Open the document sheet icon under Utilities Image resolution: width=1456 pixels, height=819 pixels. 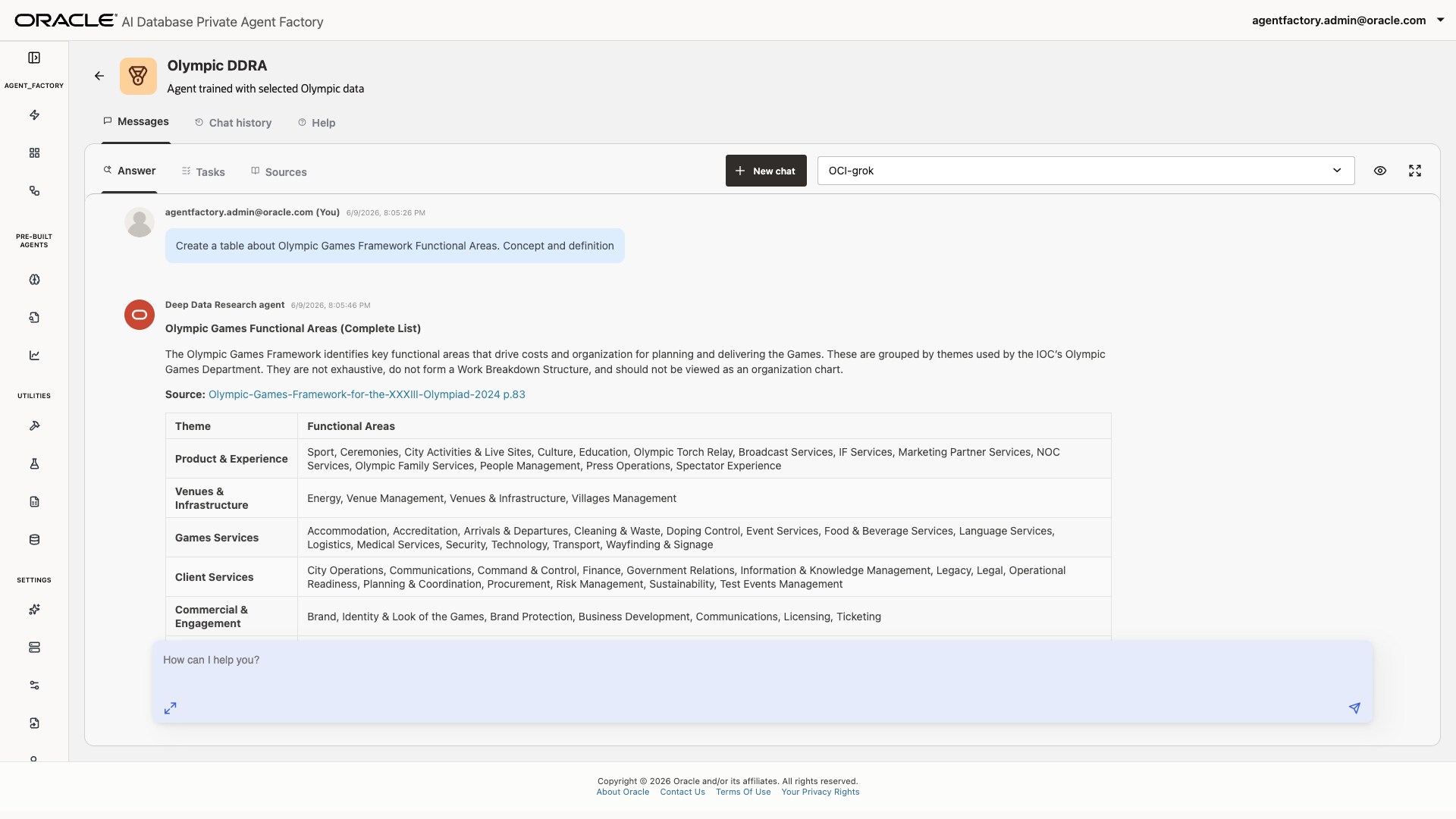click(34, 502)
